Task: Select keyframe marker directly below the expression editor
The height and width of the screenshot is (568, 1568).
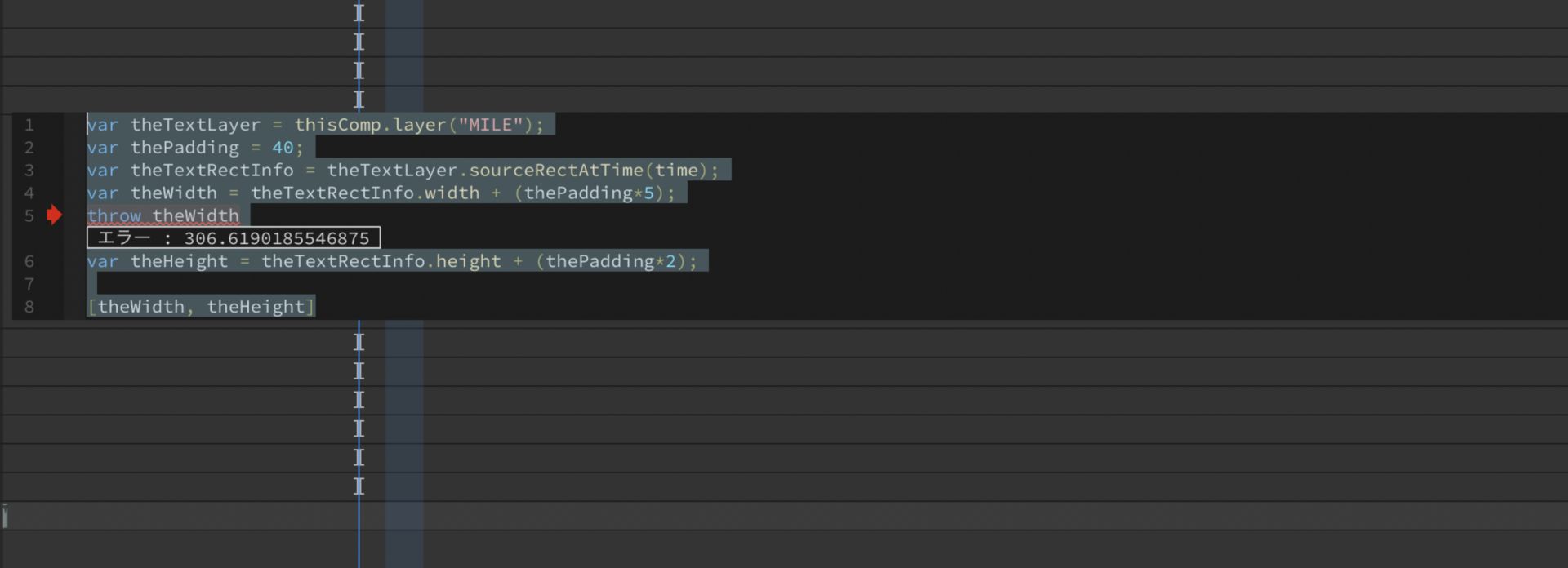Action: pyautogui.click(x=359, y=342)
